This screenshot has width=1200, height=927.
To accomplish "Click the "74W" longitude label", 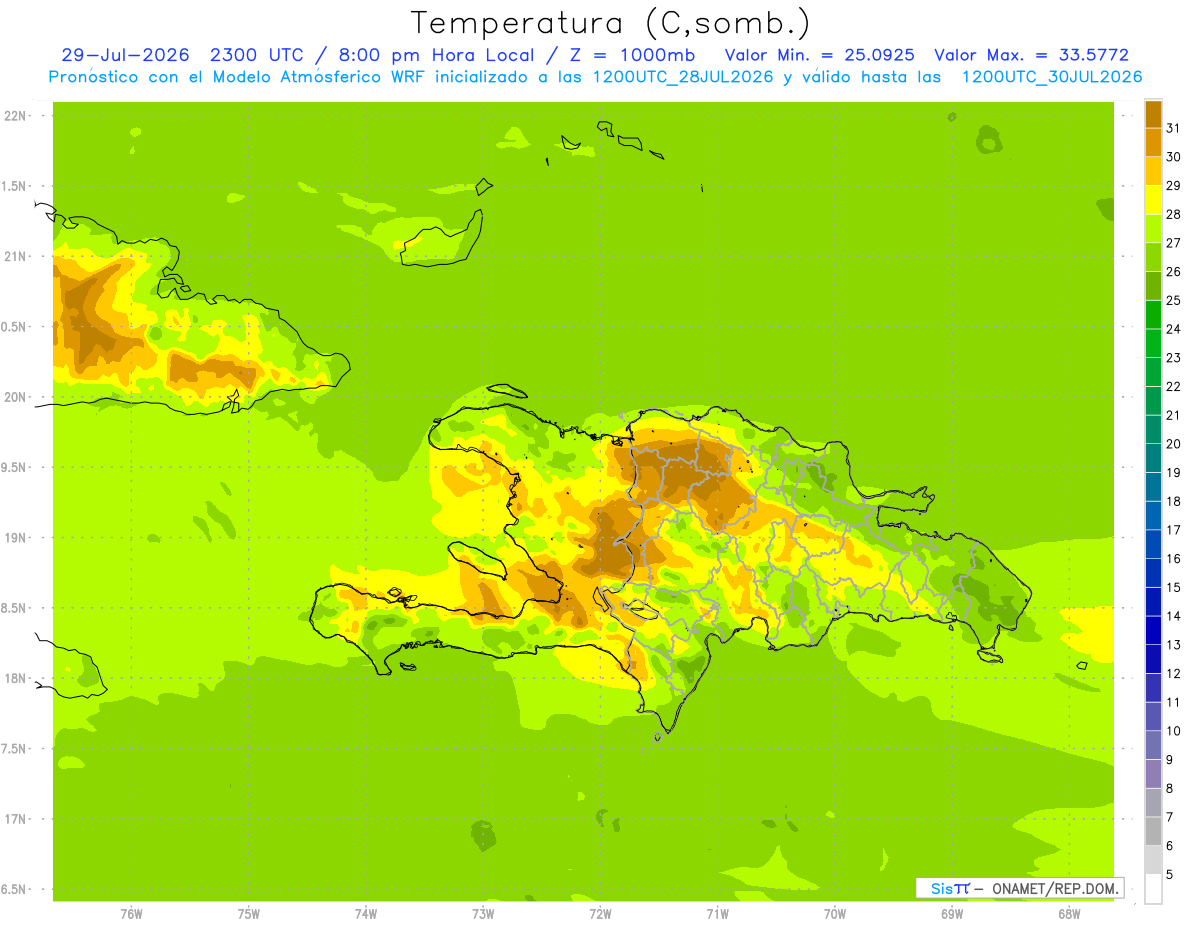I will point(366,914).
